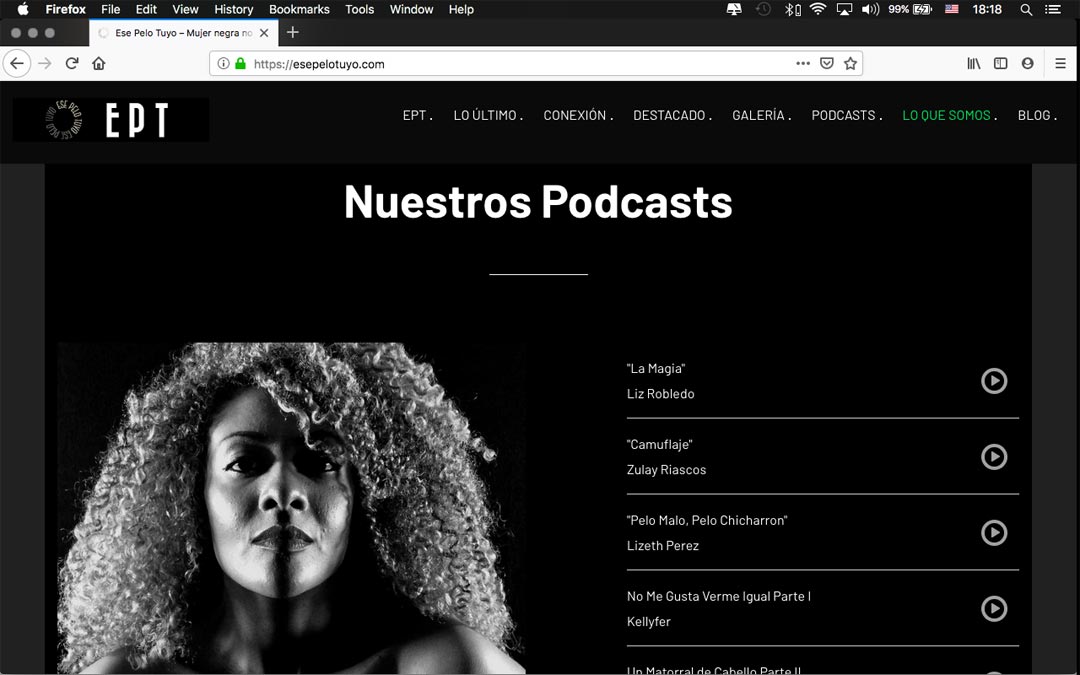Viewport: 1080px width, 675px height.
Task: Open page actions three-dot menu
Action: tap(803, 64)
